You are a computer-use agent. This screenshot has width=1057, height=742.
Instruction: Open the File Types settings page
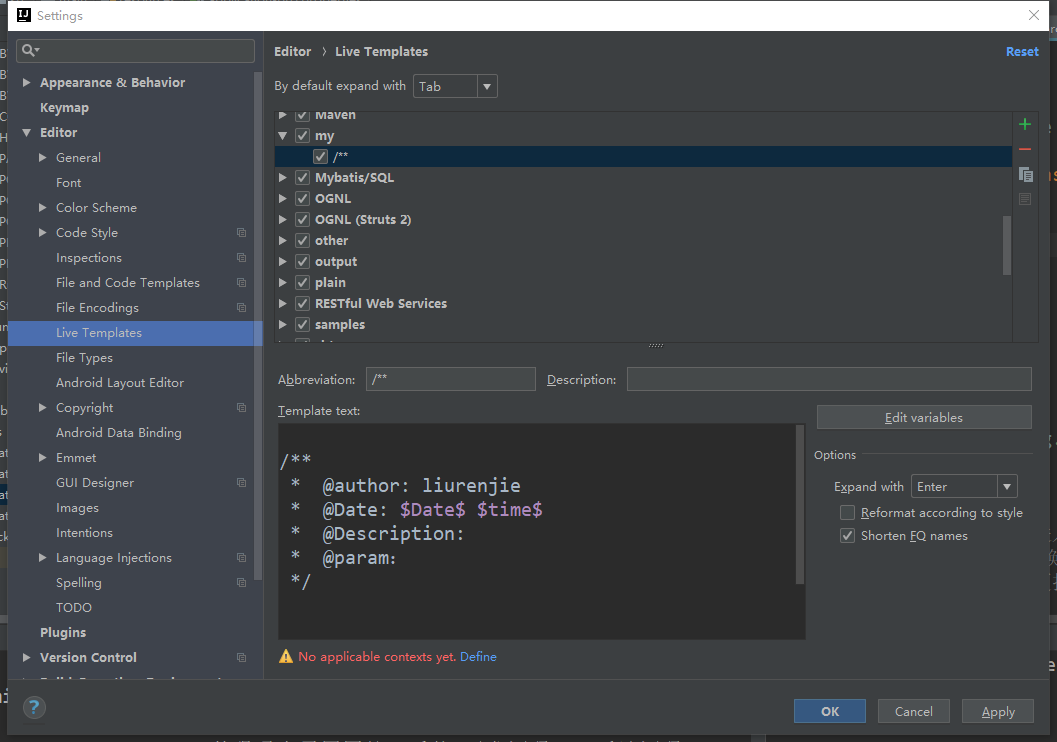pyautogui.click(x=84, y=358)
